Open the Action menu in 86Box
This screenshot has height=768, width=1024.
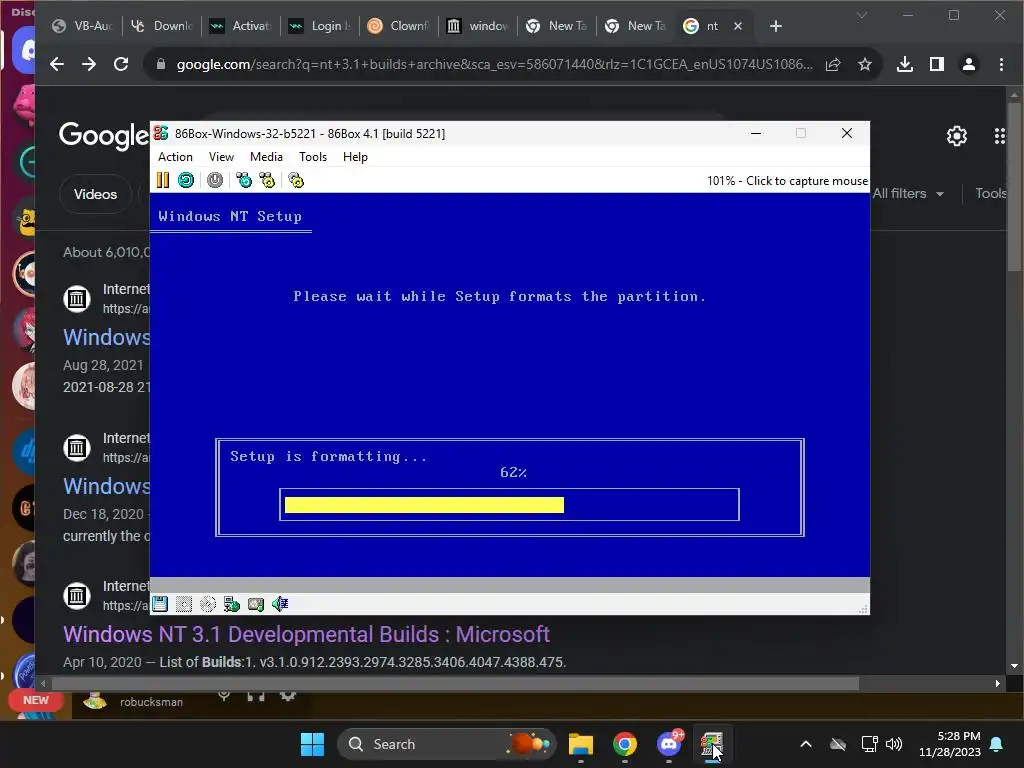[175, 157]
